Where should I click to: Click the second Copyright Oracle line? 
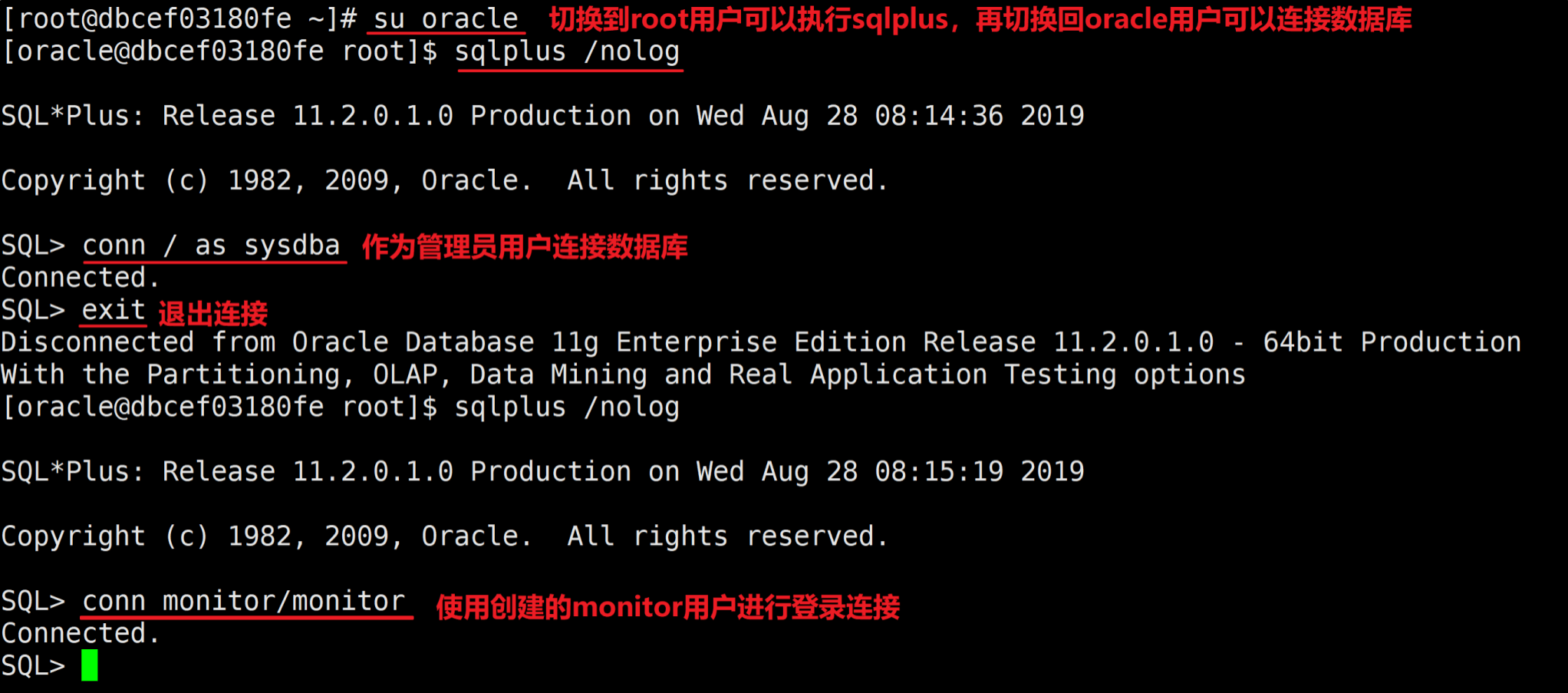443,536
